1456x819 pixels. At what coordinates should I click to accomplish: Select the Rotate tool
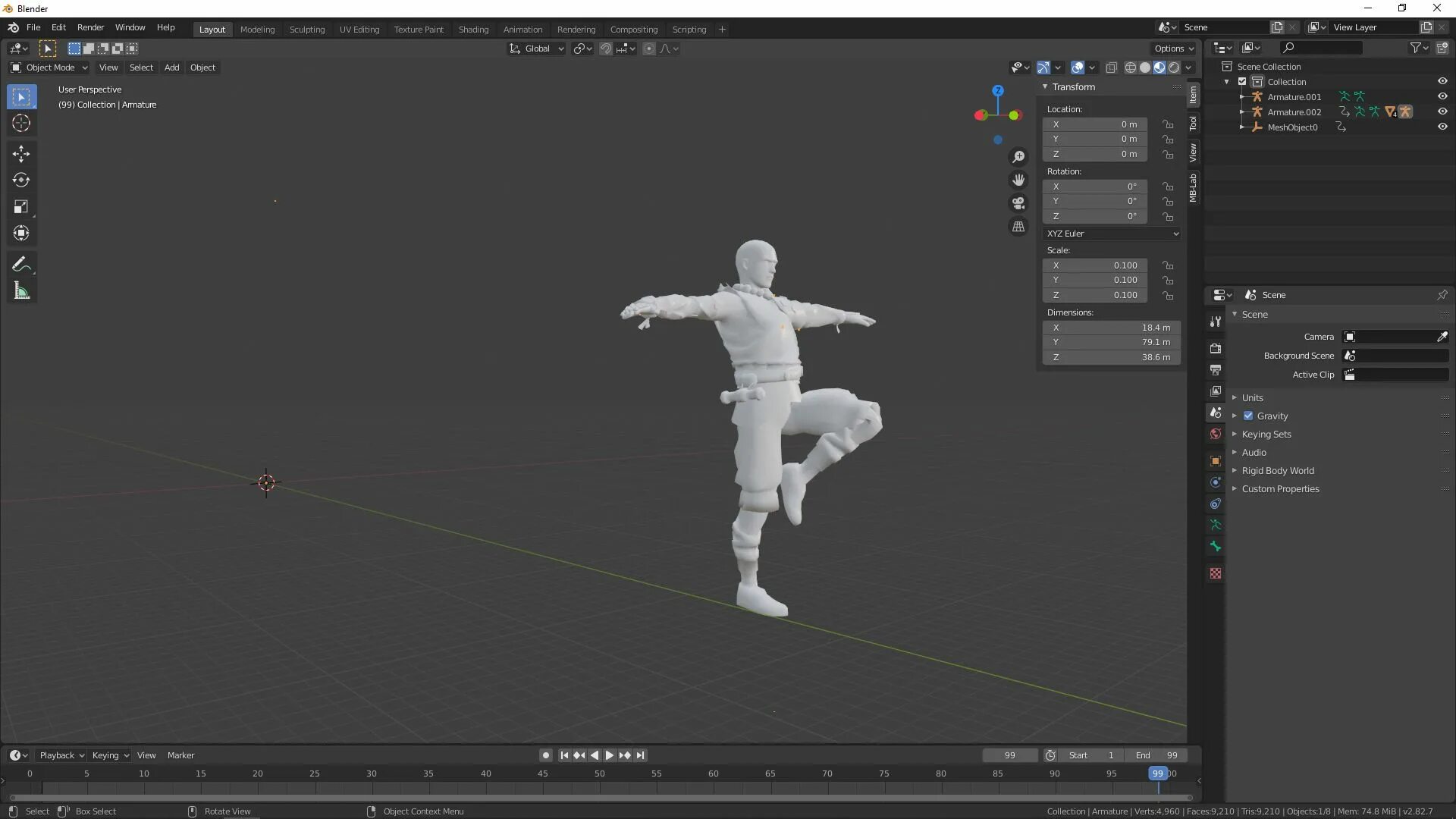click(21, 180)
